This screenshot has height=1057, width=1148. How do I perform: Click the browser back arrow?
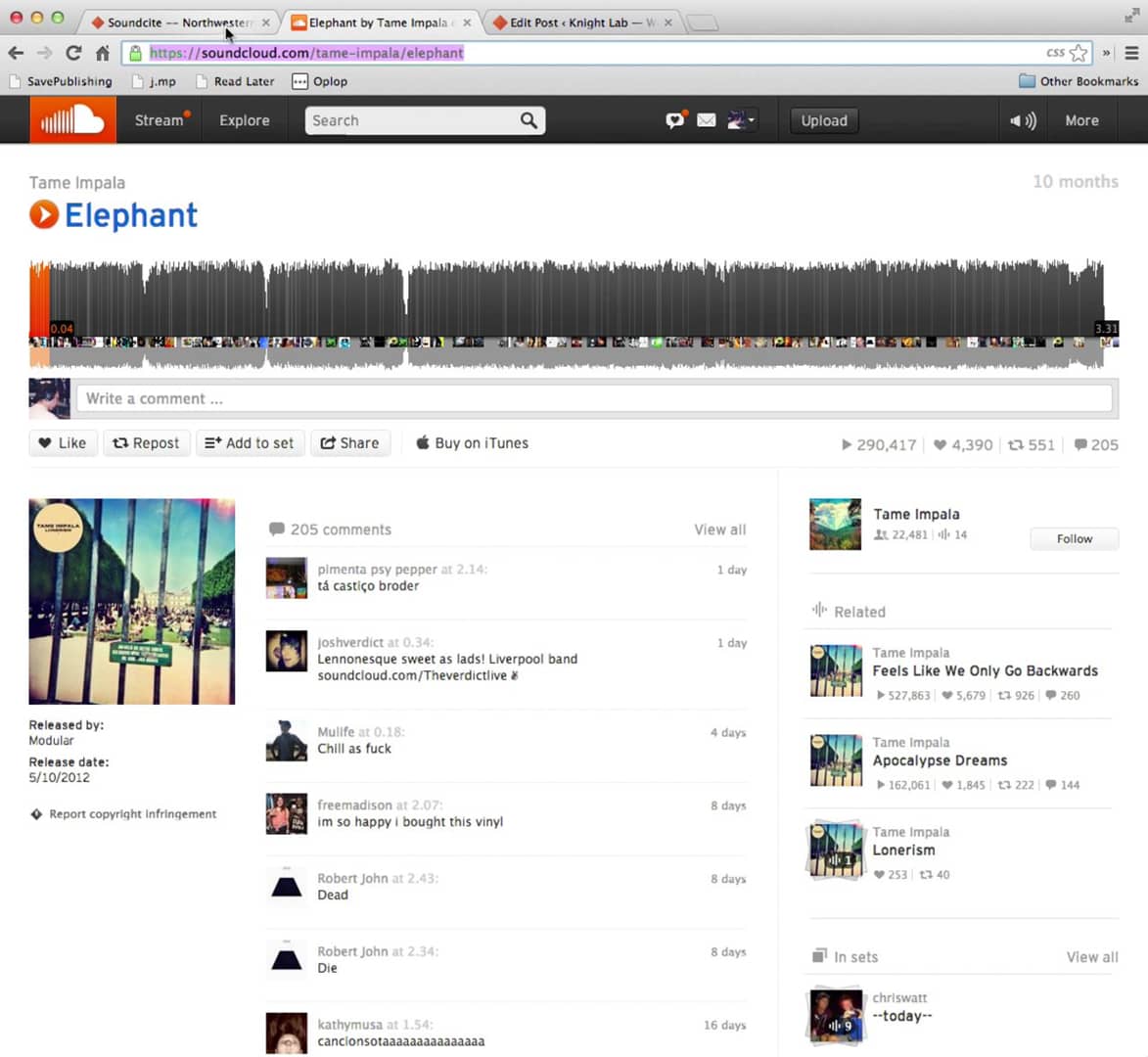pos(16,53)
